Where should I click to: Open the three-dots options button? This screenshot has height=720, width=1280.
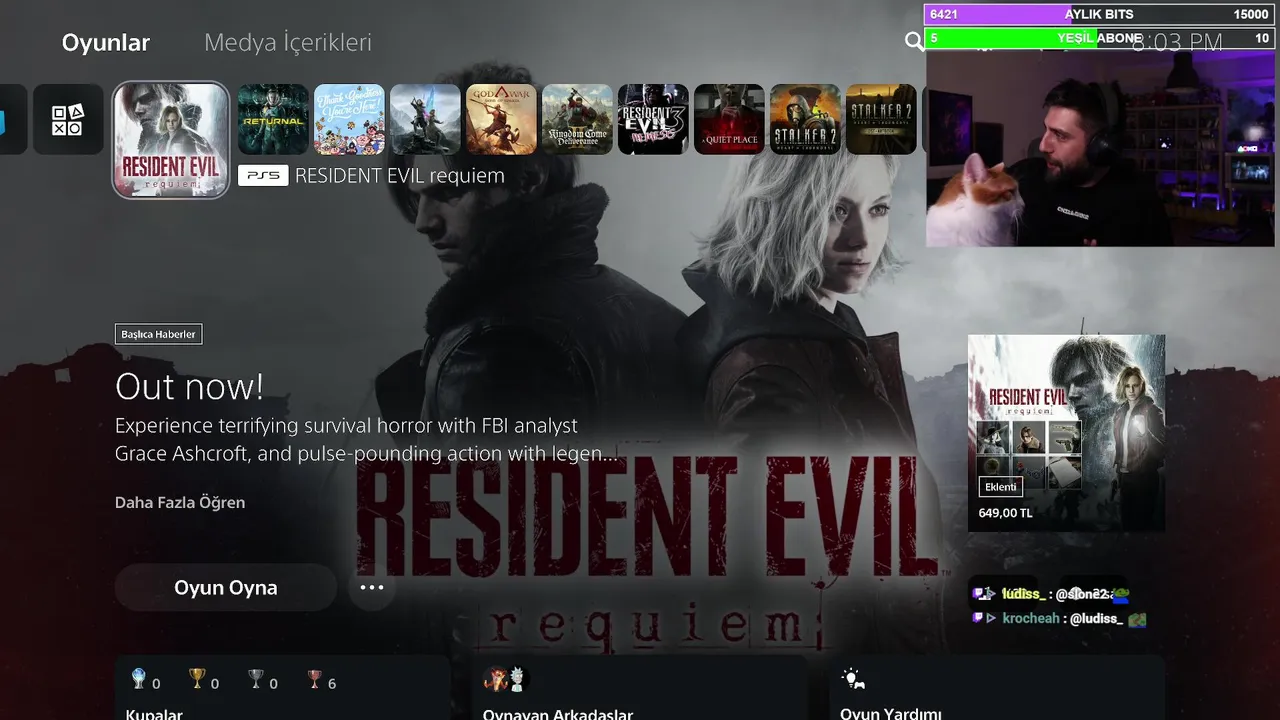click(372, 587)
